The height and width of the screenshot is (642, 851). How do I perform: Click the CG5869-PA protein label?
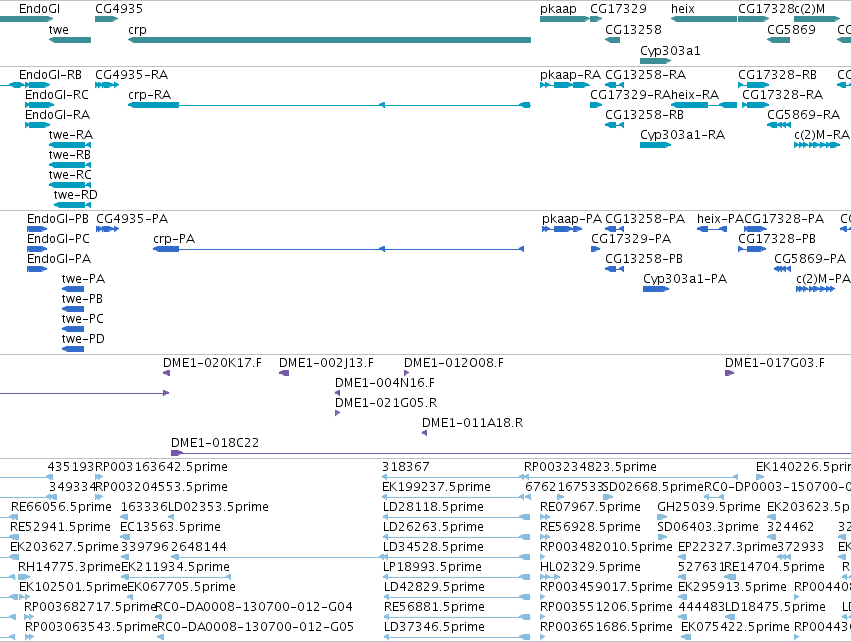click(810, 259)
